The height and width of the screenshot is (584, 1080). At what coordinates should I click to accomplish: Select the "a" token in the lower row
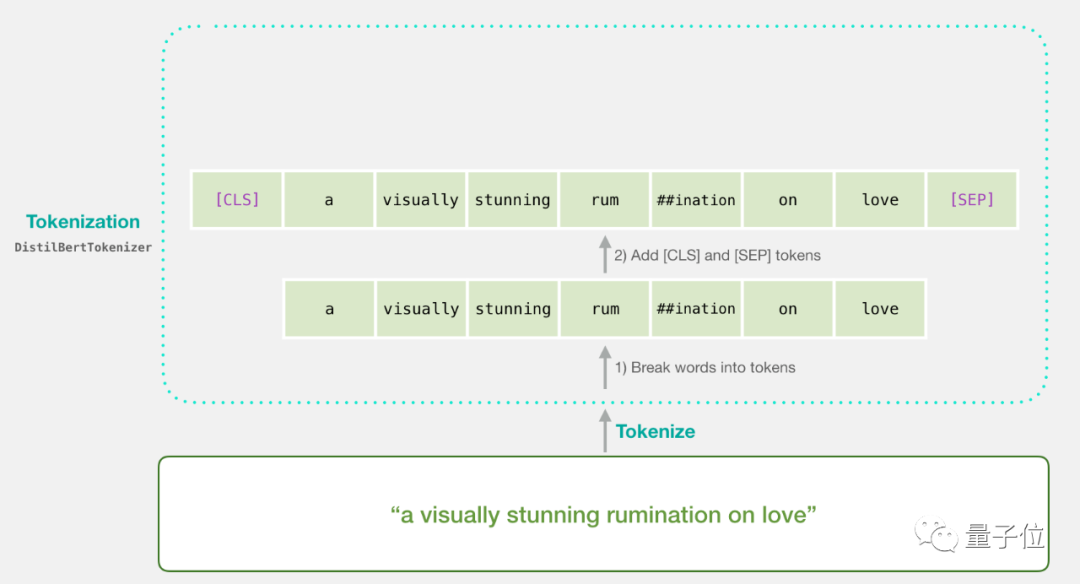[x=329, y=309]
